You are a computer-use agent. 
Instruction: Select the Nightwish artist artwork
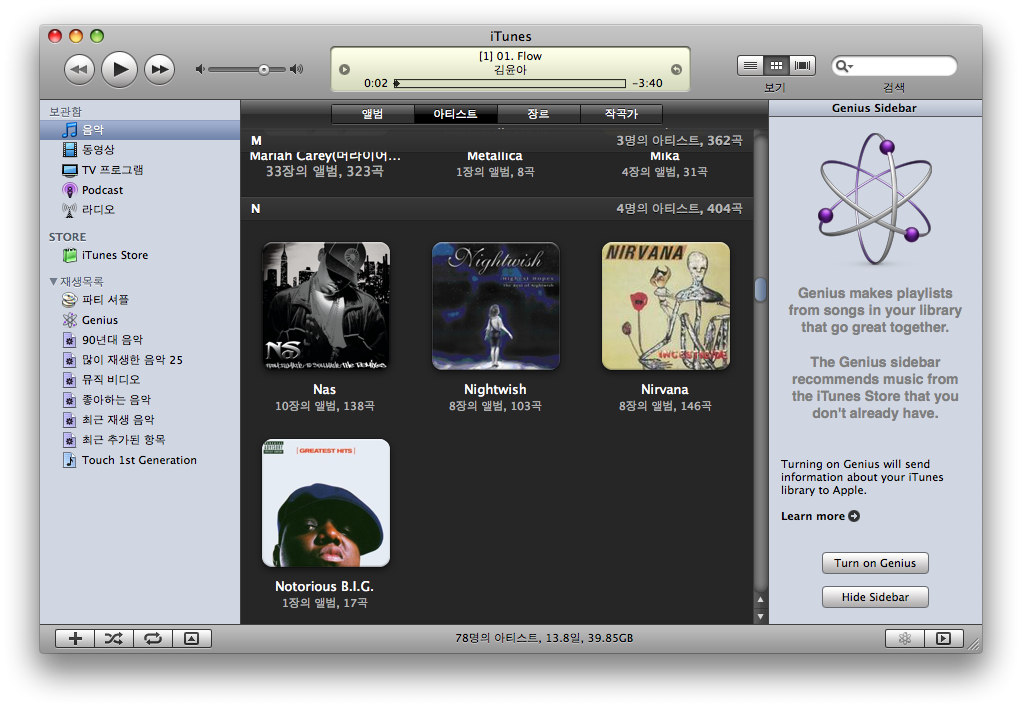pyautogui.click(x=495, y=306)
